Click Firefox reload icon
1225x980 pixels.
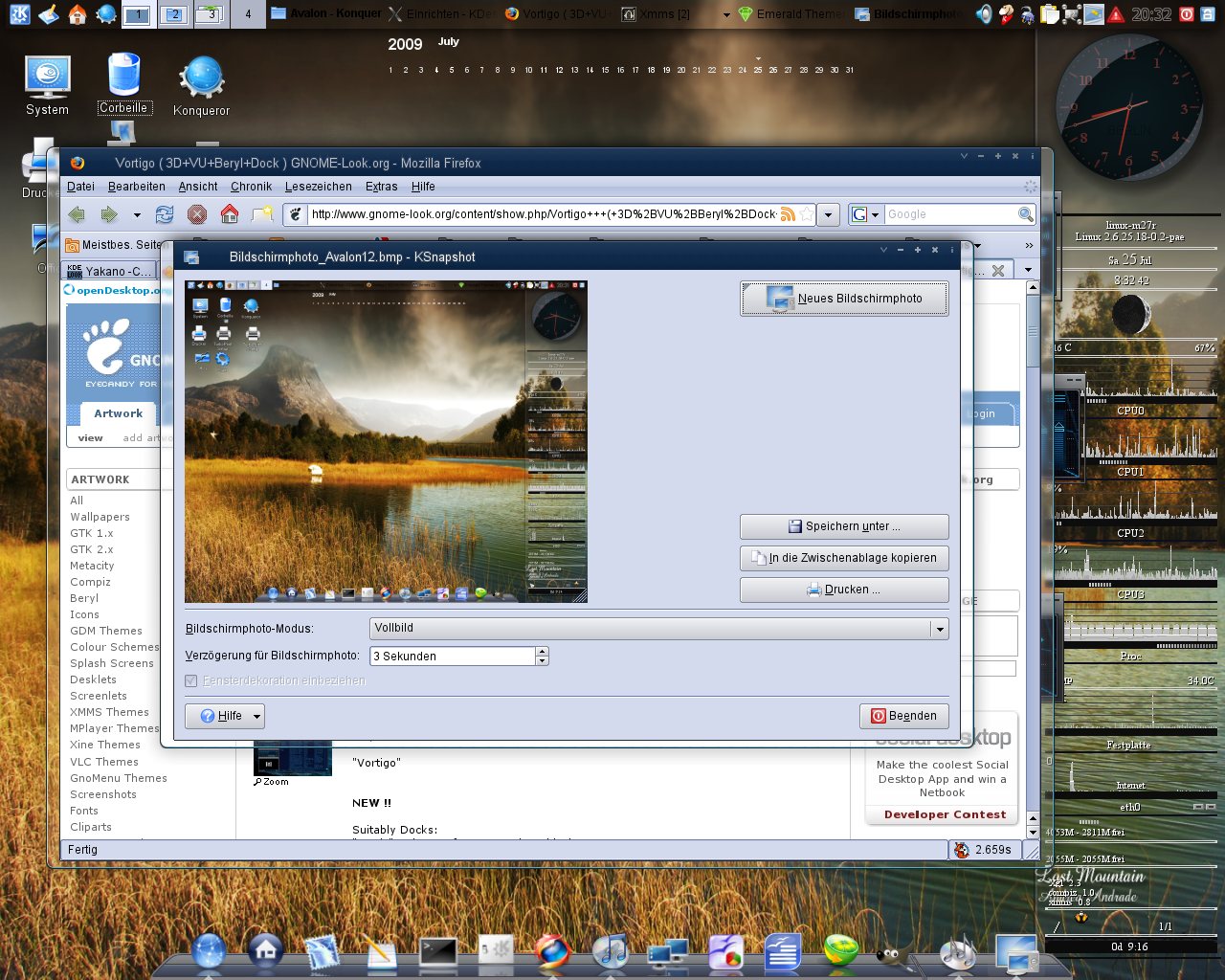(165, 214)
